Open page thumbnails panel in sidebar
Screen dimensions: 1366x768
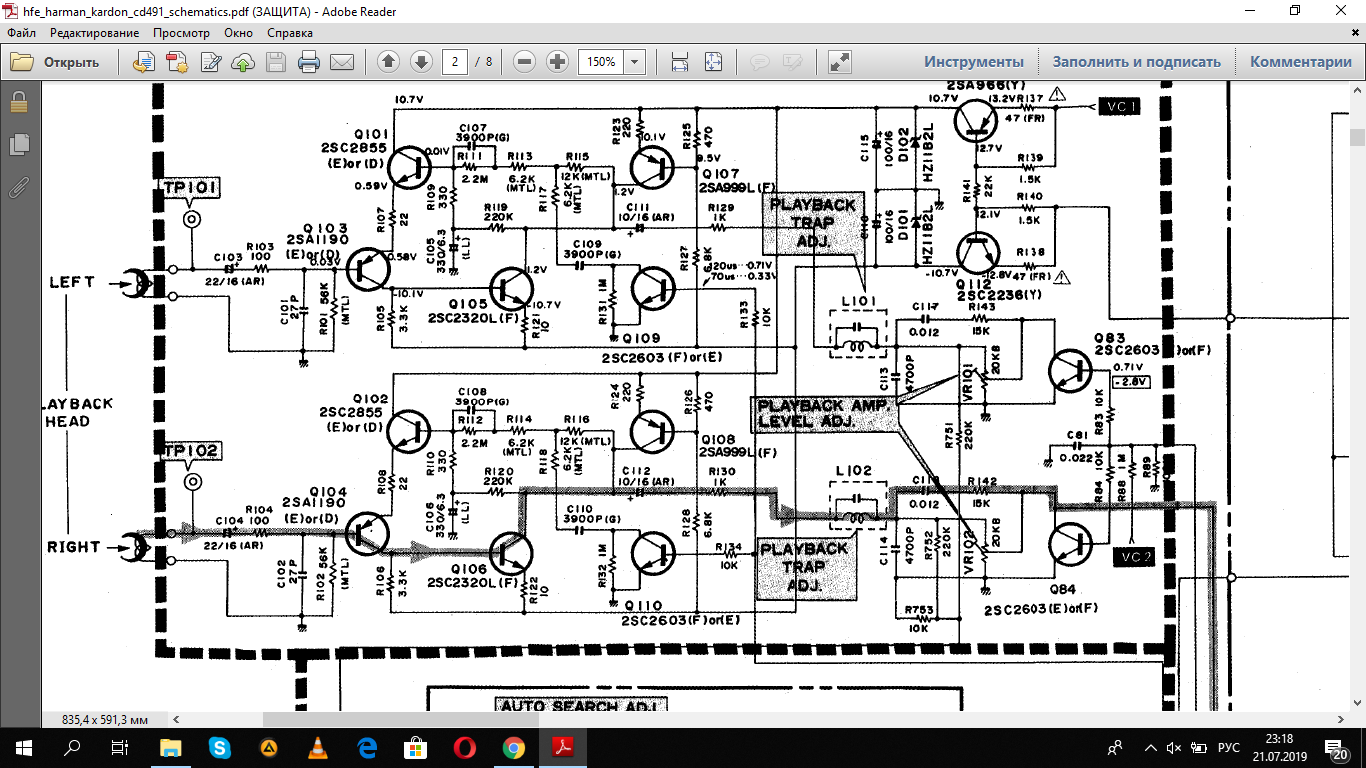(18, 145)
